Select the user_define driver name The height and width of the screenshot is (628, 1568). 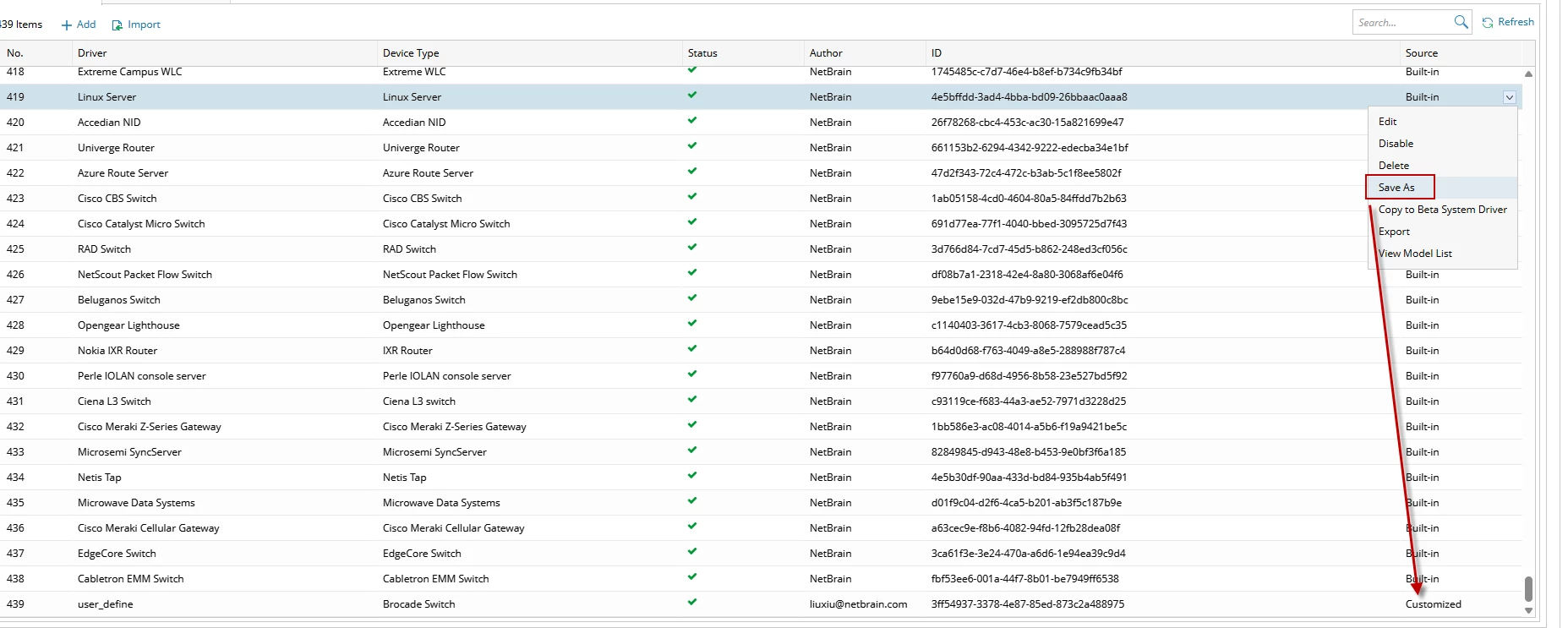[106, 604]
